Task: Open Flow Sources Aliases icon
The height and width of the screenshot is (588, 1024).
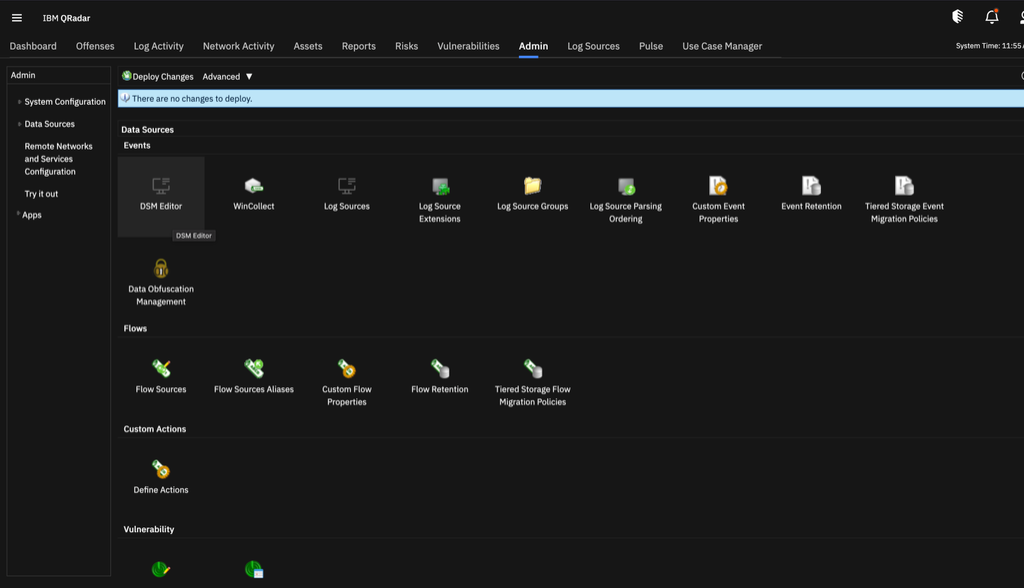Action: pyautogui.click(x=254, y=368)
